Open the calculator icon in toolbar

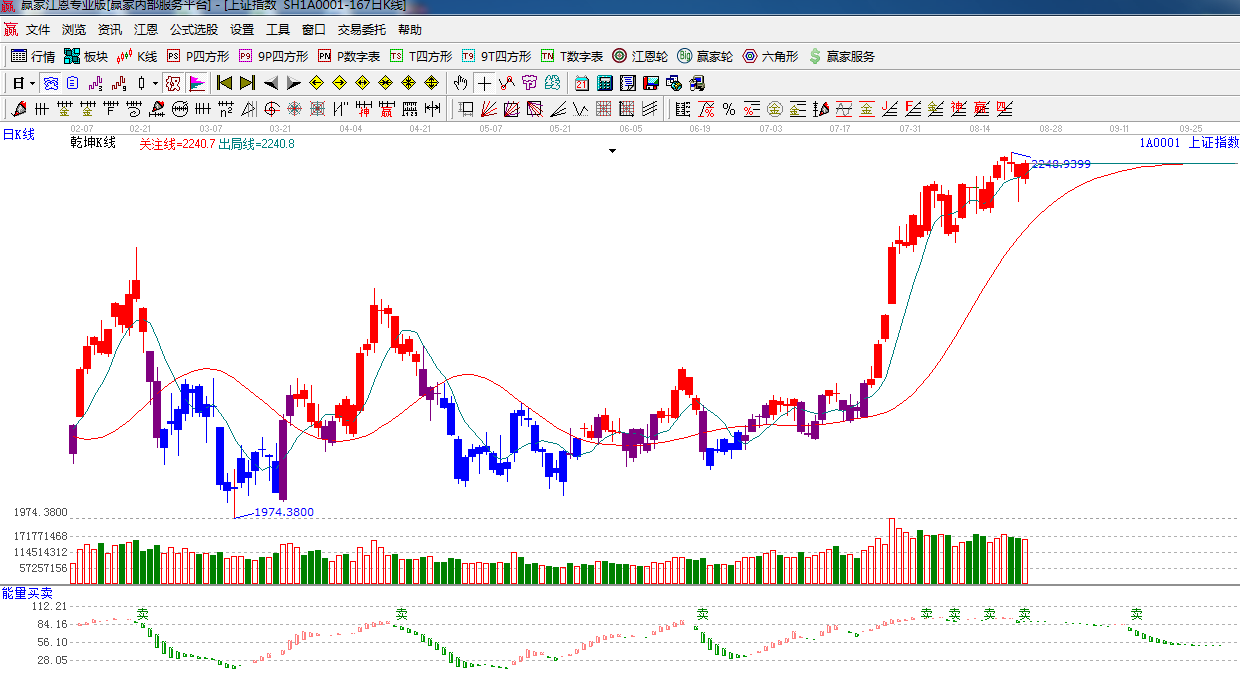click(x=605, y=83)
